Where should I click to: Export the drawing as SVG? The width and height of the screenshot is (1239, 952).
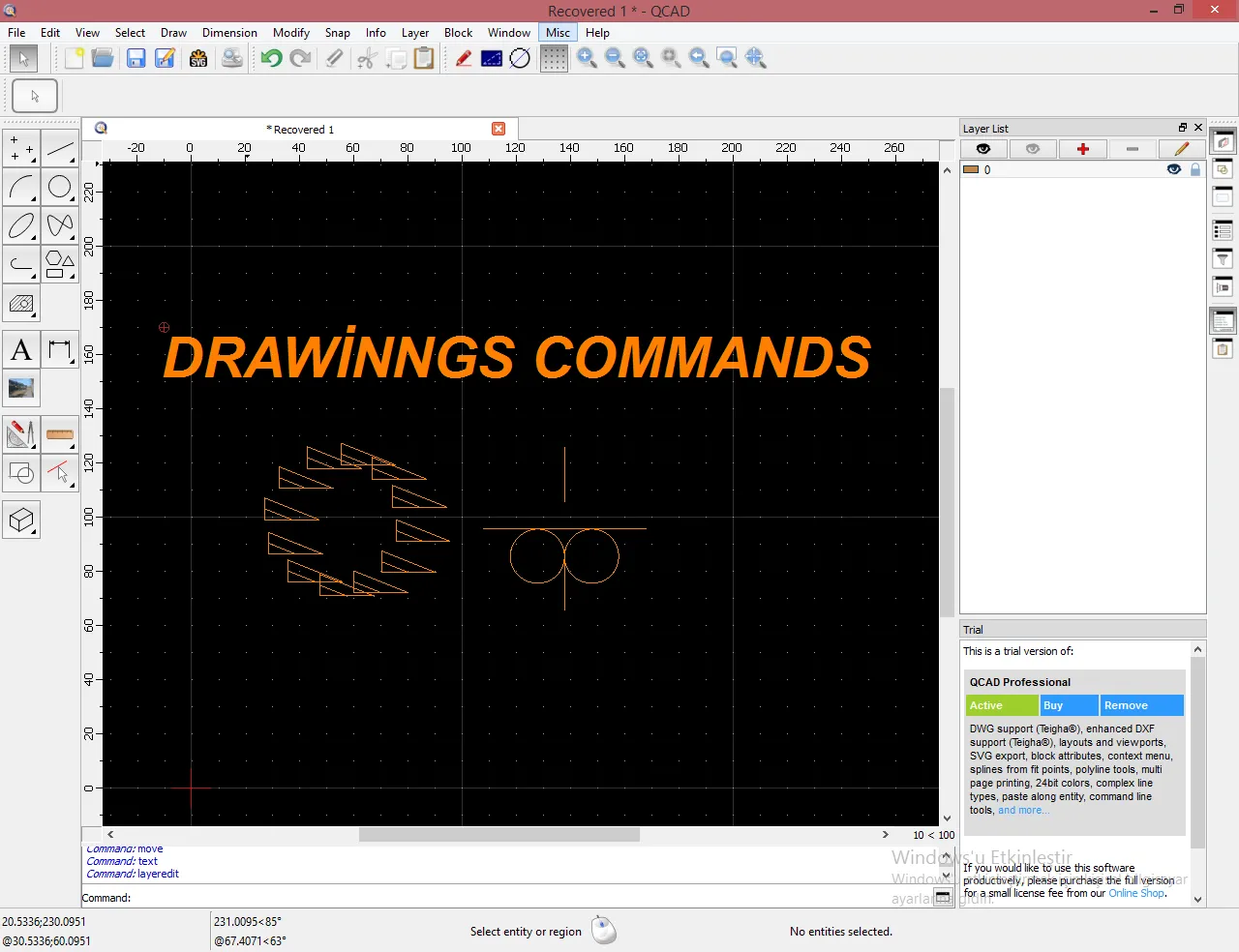[198, 58]
